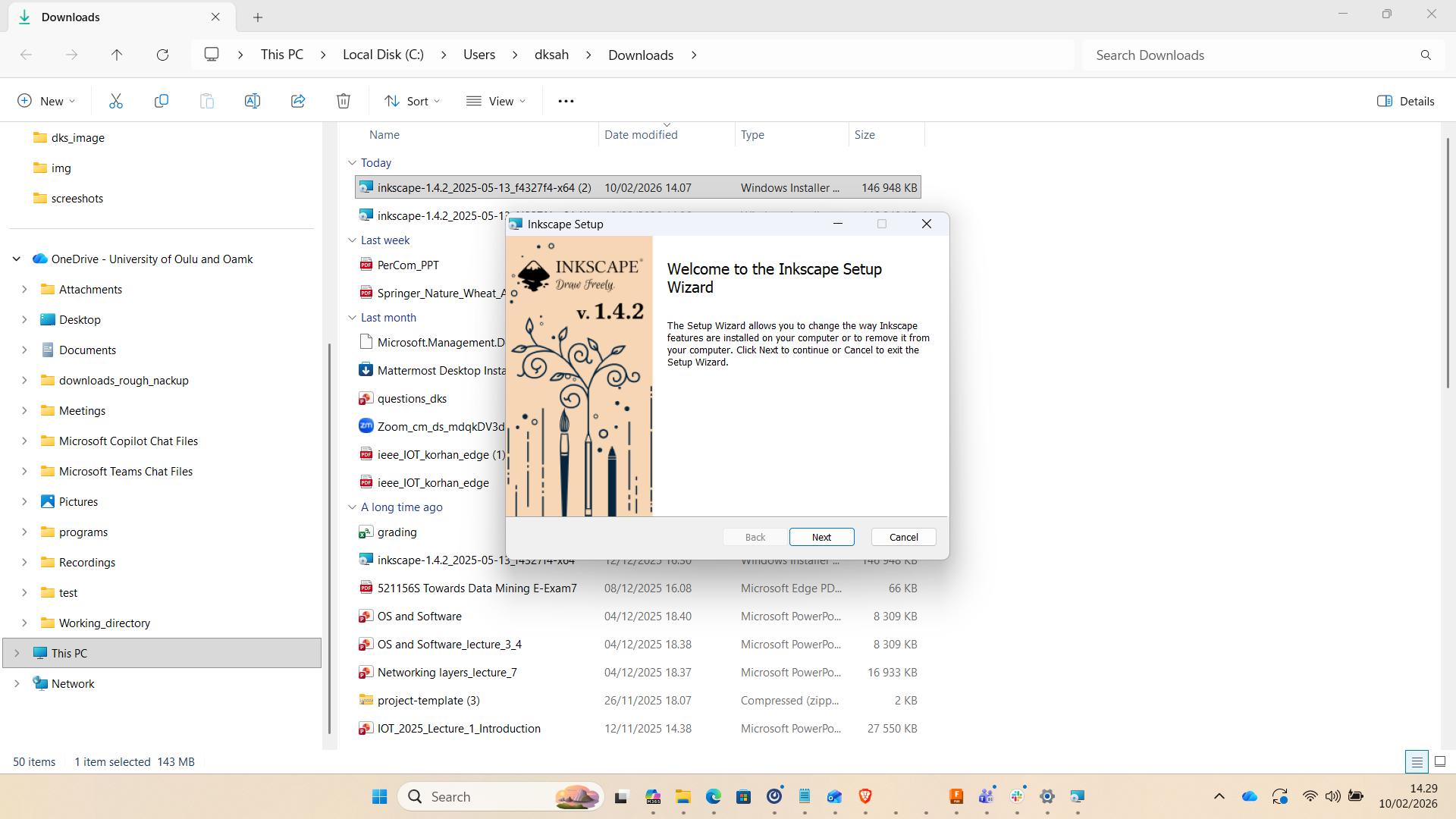Image resolution: width=1456 pixels, height=819 pixels.
Task: Click the Share icon in the toolbar
Action: click(297, 100)
